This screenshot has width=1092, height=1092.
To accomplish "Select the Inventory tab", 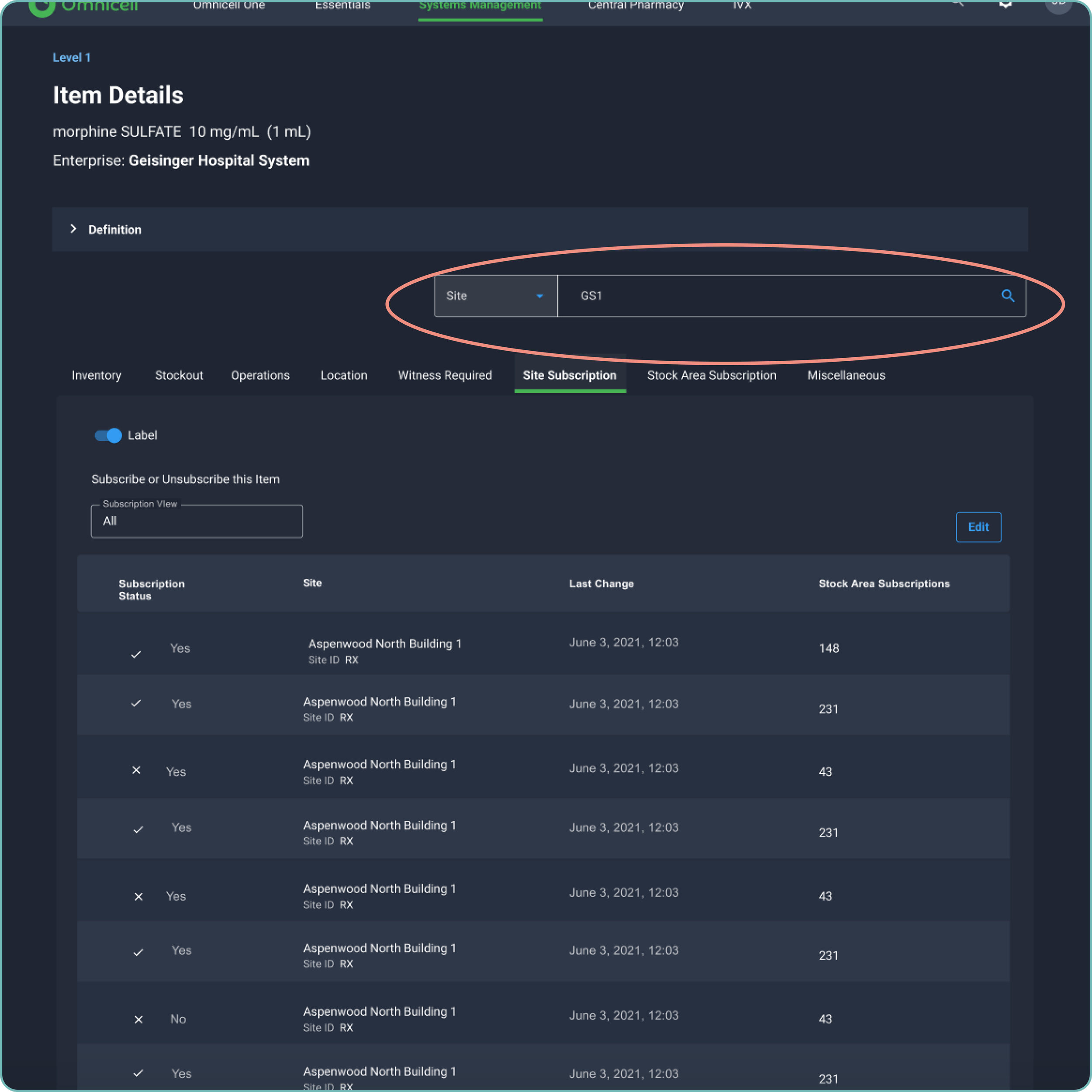I will click(97, 375).
